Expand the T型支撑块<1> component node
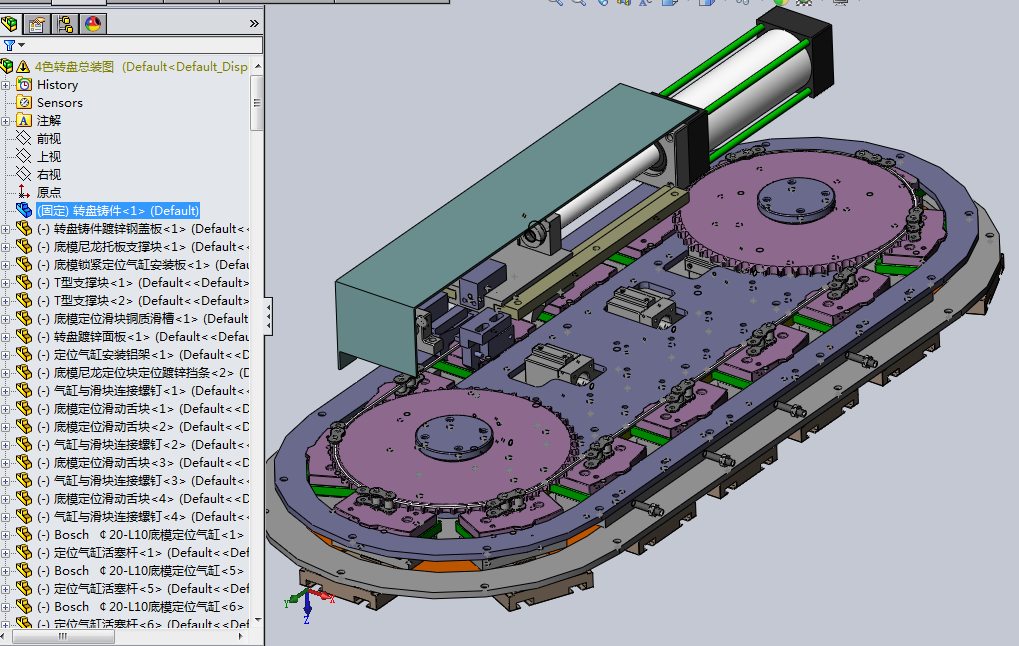Image resolution: width=1019 pixels, height=646 pixels. 6,283
